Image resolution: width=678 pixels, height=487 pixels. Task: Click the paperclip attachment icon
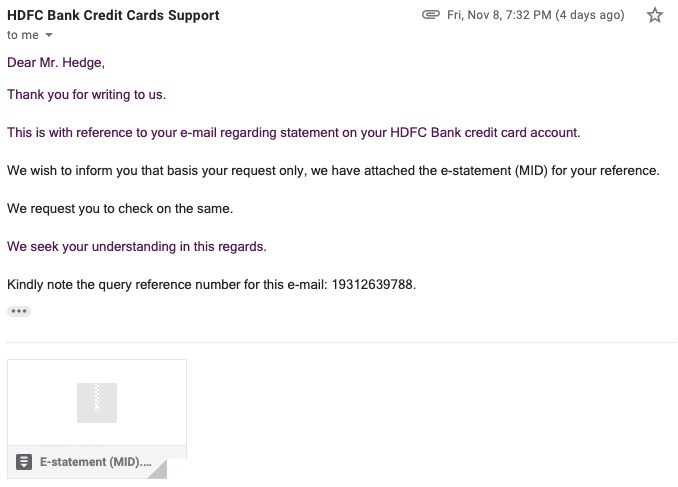[431, 15]
